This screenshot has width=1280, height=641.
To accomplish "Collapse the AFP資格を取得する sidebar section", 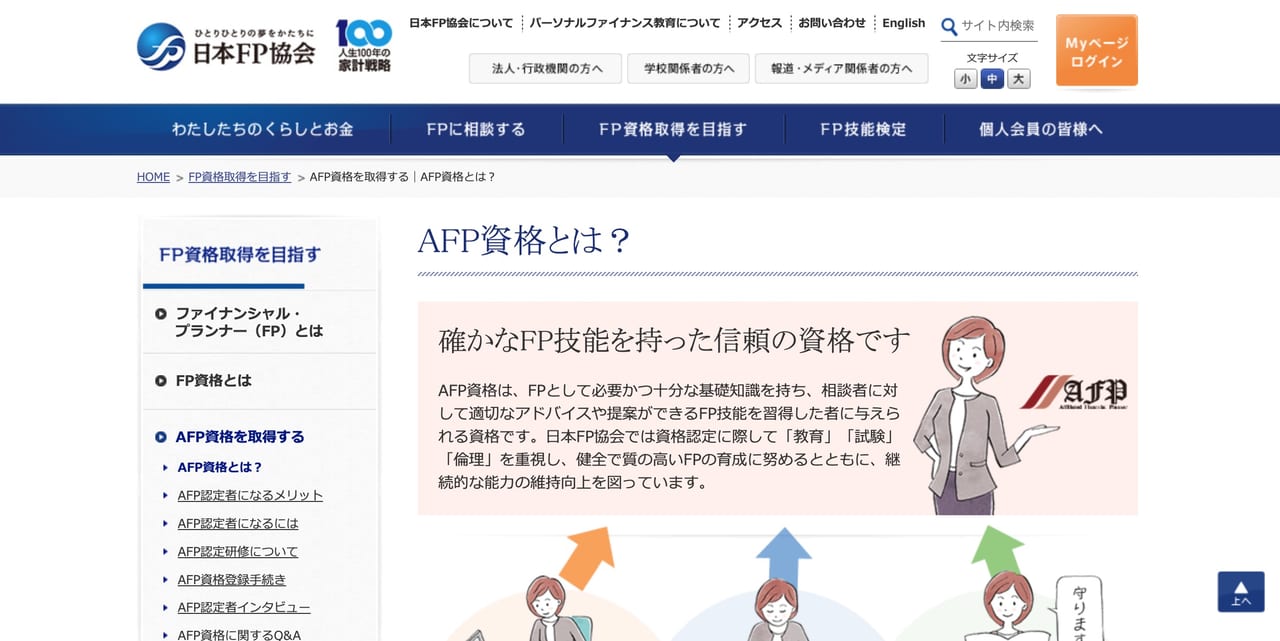I will [x=260, y=437].
